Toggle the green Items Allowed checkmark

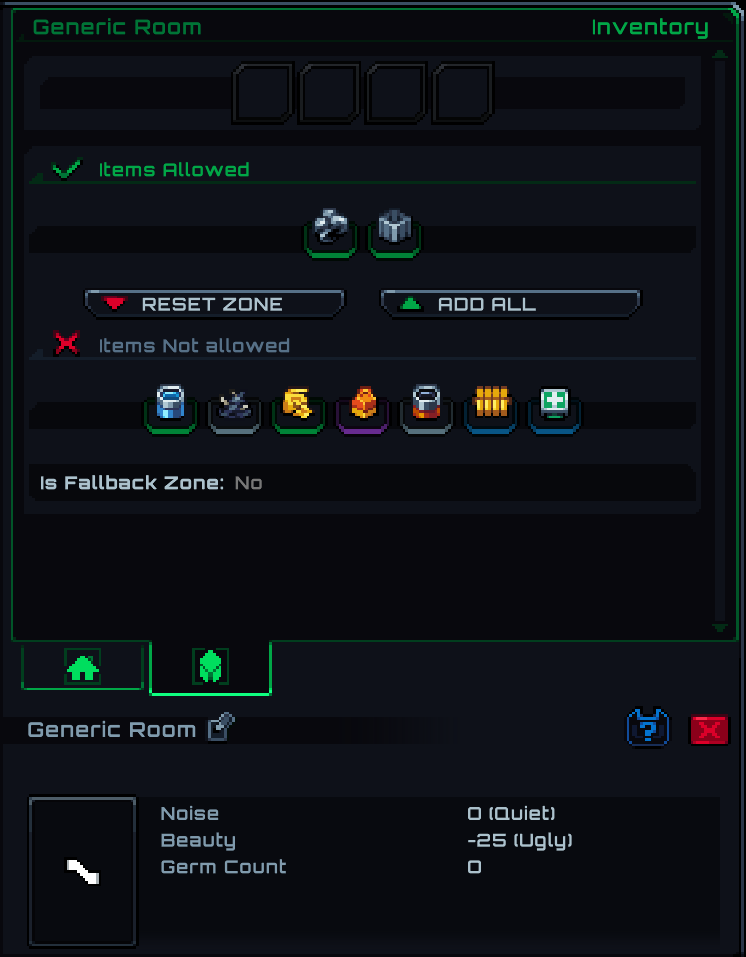tap(67, 168)
